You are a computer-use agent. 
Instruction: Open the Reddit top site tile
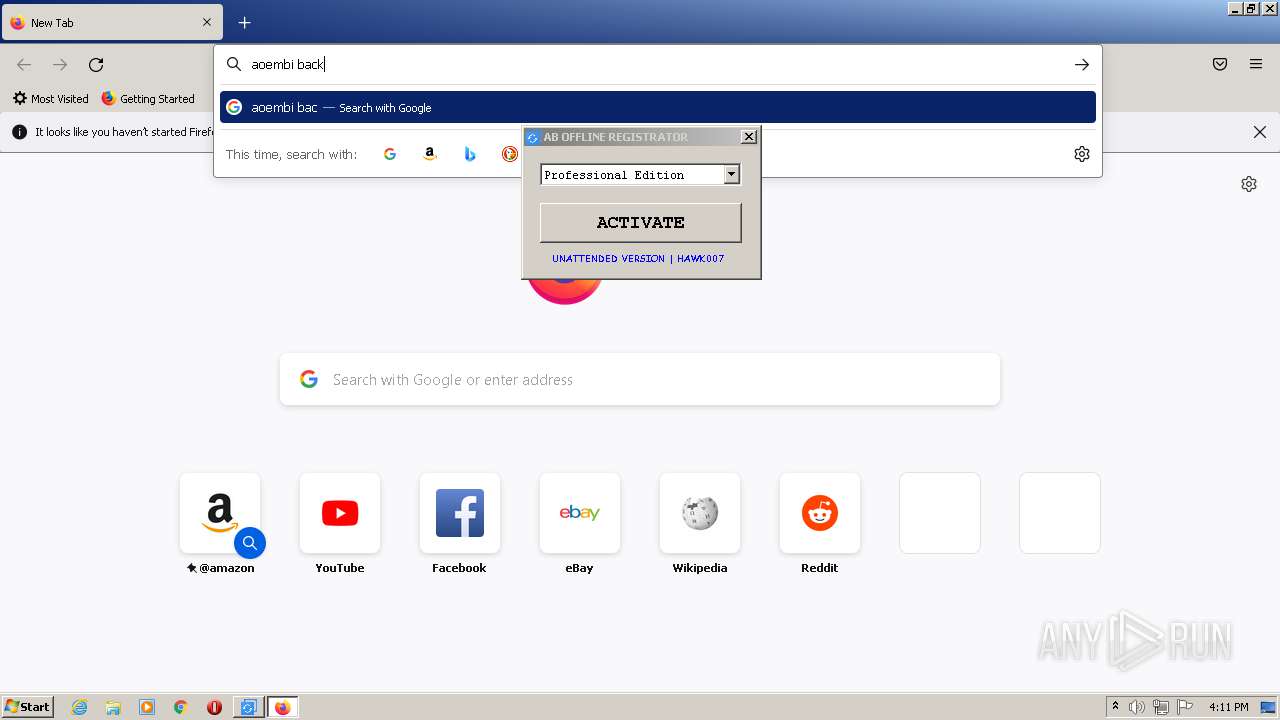pos(820,513)
